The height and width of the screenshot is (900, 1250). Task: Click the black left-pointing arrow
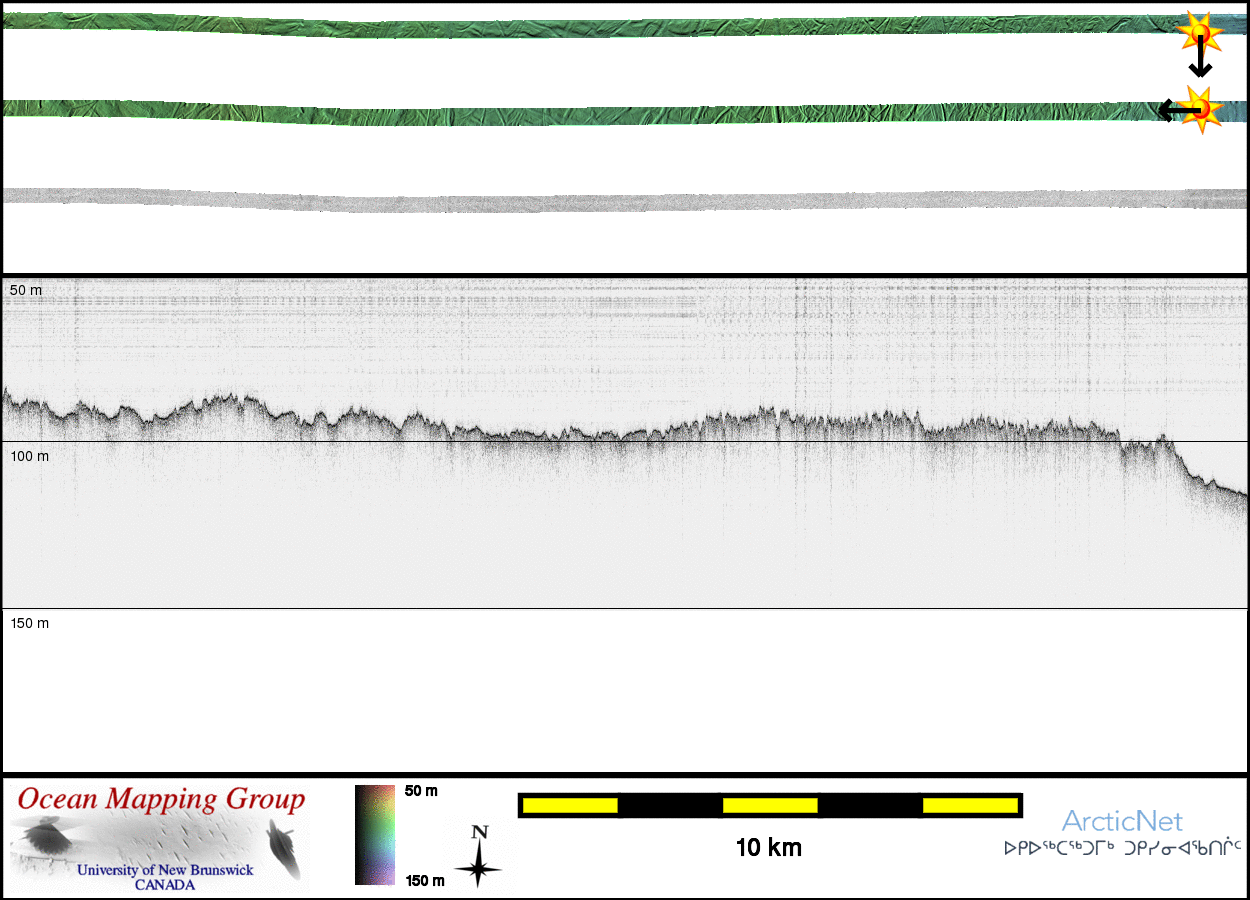click(1172, 110)
